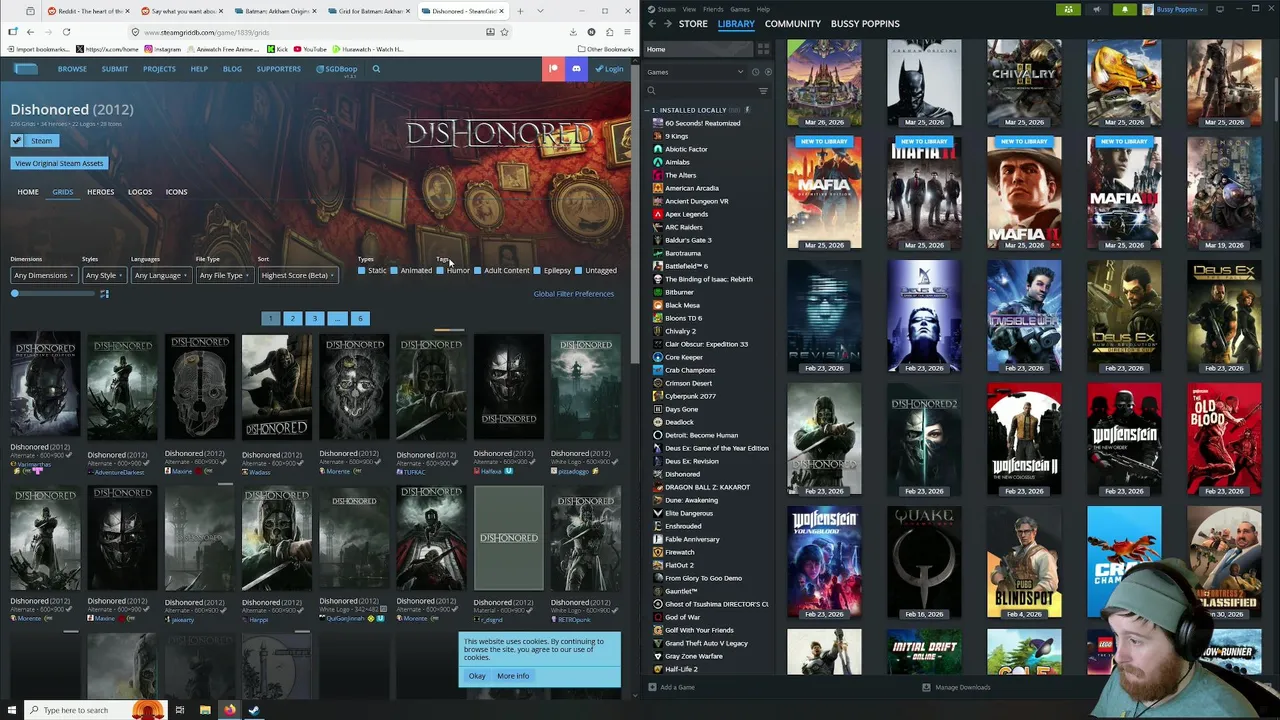Toggle the Animated type checkbox
Viewport: 1280px width, 720px height.
tap(394, 271)
